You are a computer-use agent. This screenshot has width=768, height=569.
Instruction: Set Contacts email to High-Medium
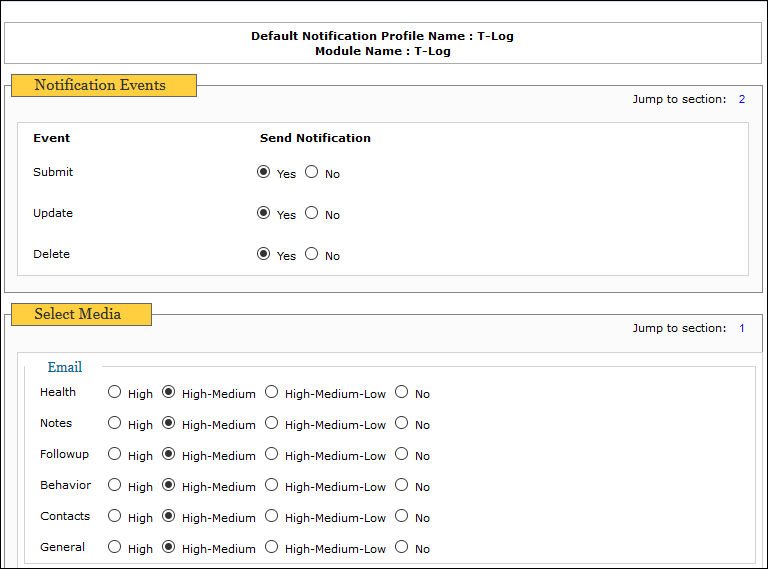tap(168, 516)
